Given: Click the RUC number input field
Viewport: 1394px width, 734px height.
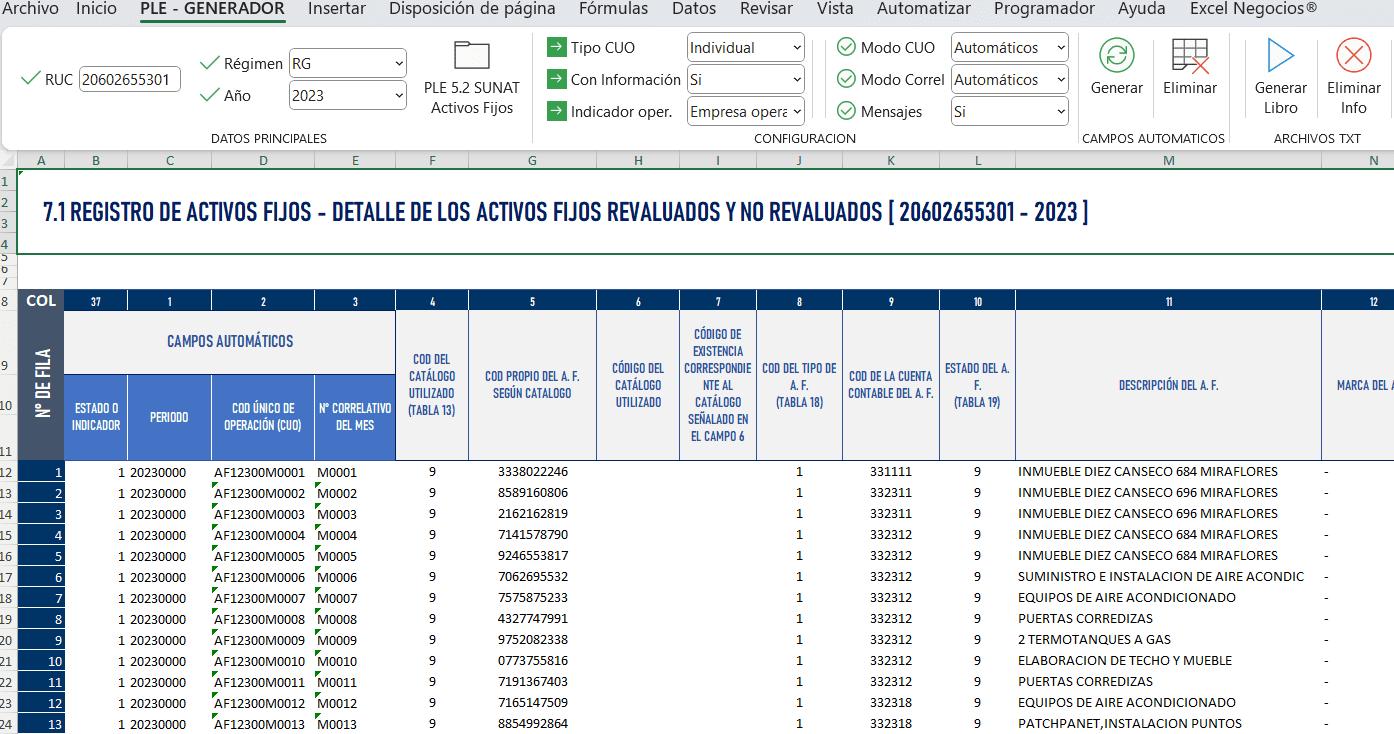Looking at the screenshot, I should pos(129,80).
